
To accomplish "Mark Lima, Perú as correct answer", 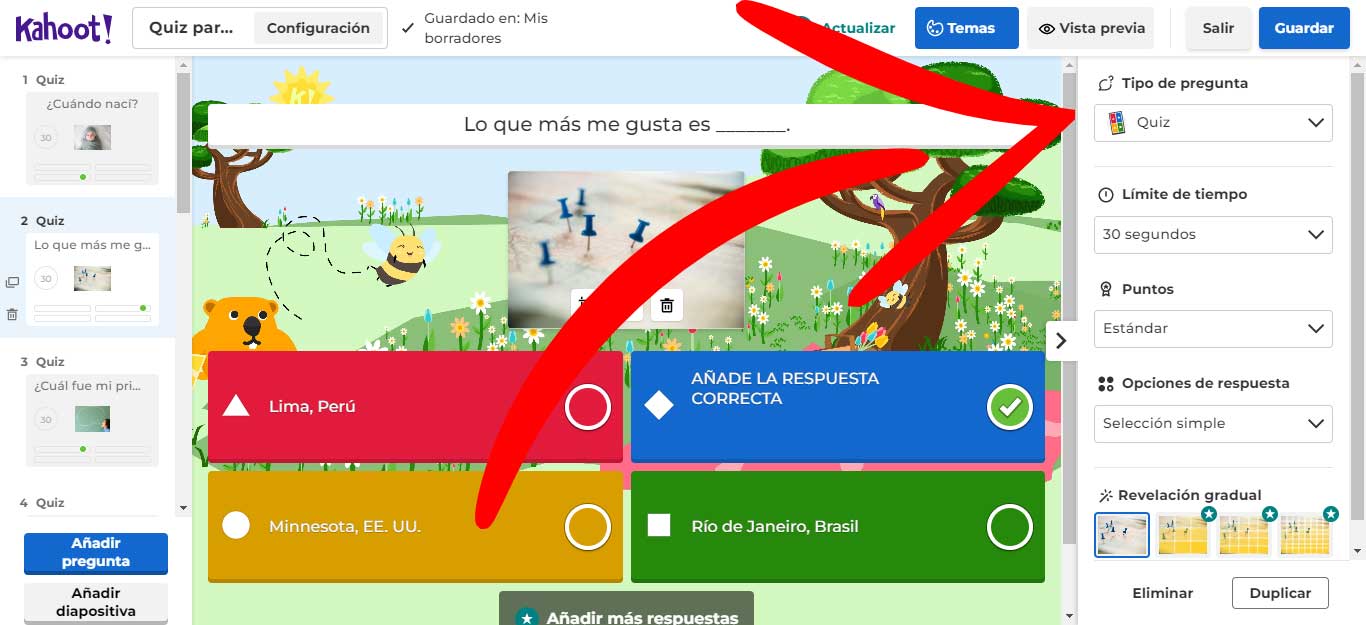I will coord(587,407).
